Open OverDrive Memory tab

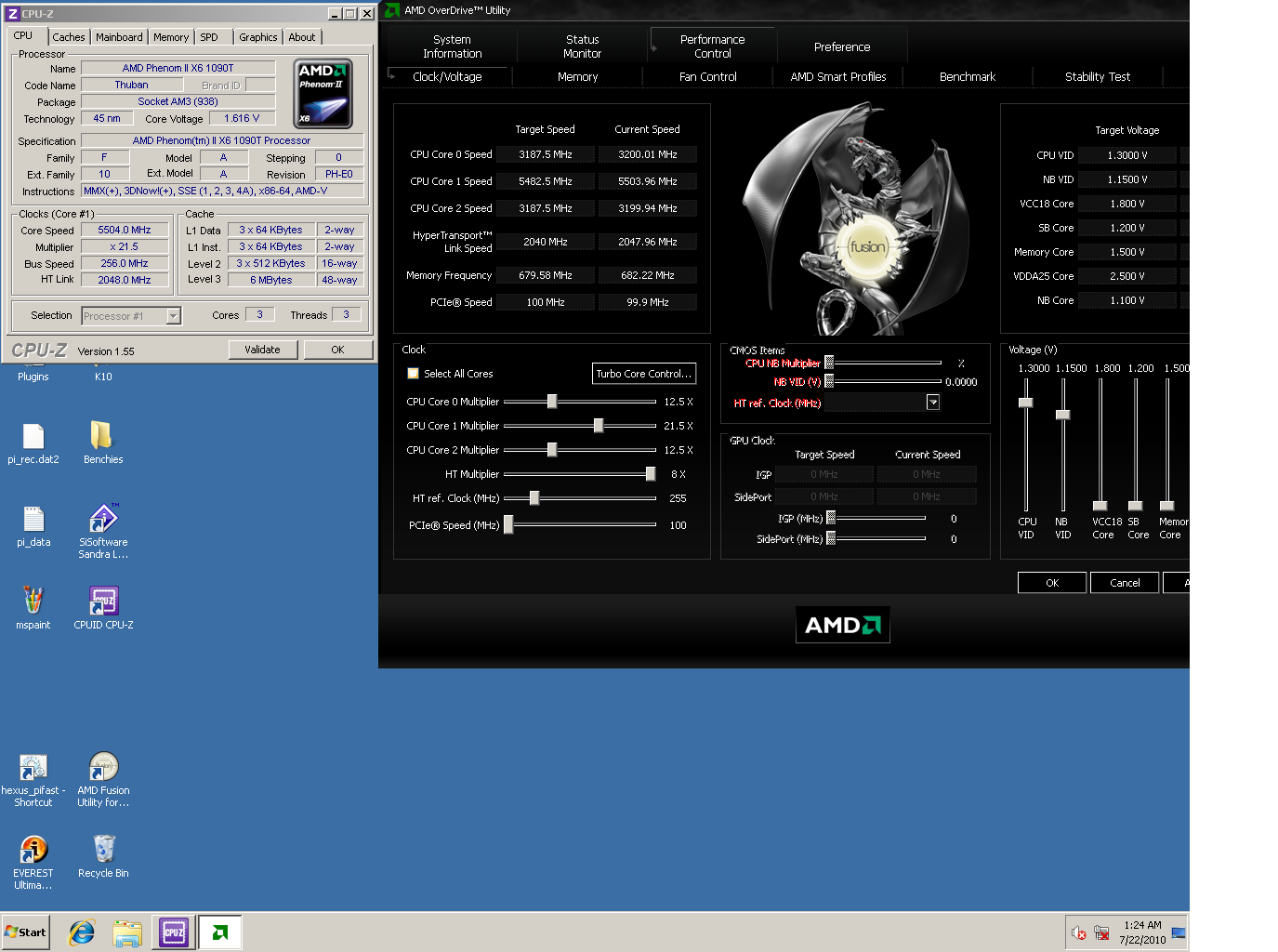(x=577, y=77)
